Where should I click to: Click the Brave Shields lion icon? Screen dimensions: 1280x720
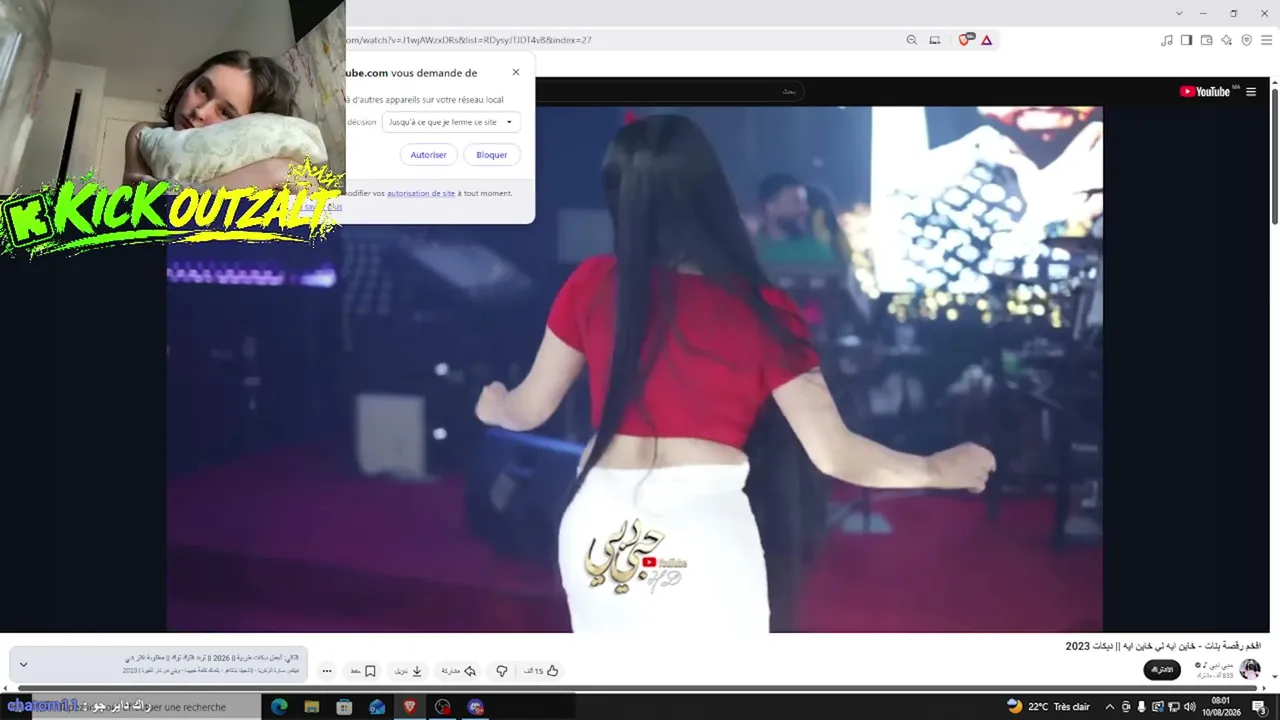(x=965, y=40)
